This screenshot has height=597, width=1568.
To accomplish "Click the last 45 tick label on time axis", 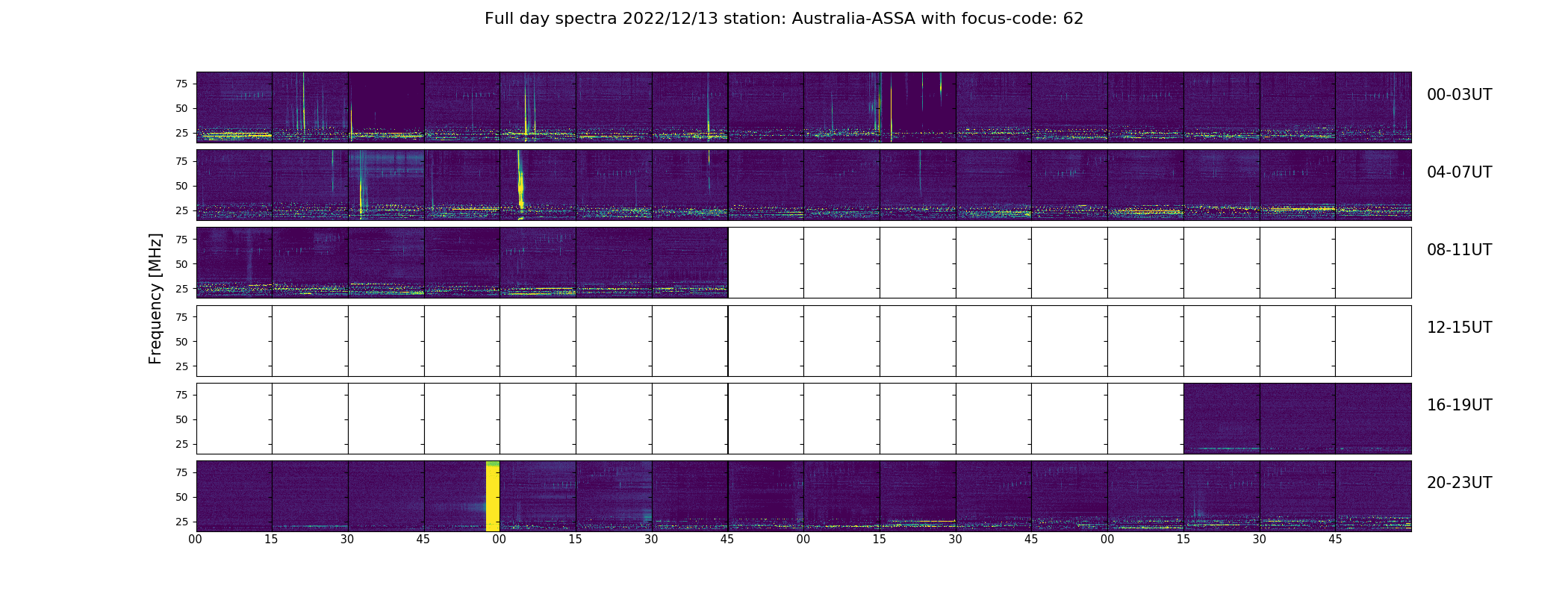I will click(1335, 540).
